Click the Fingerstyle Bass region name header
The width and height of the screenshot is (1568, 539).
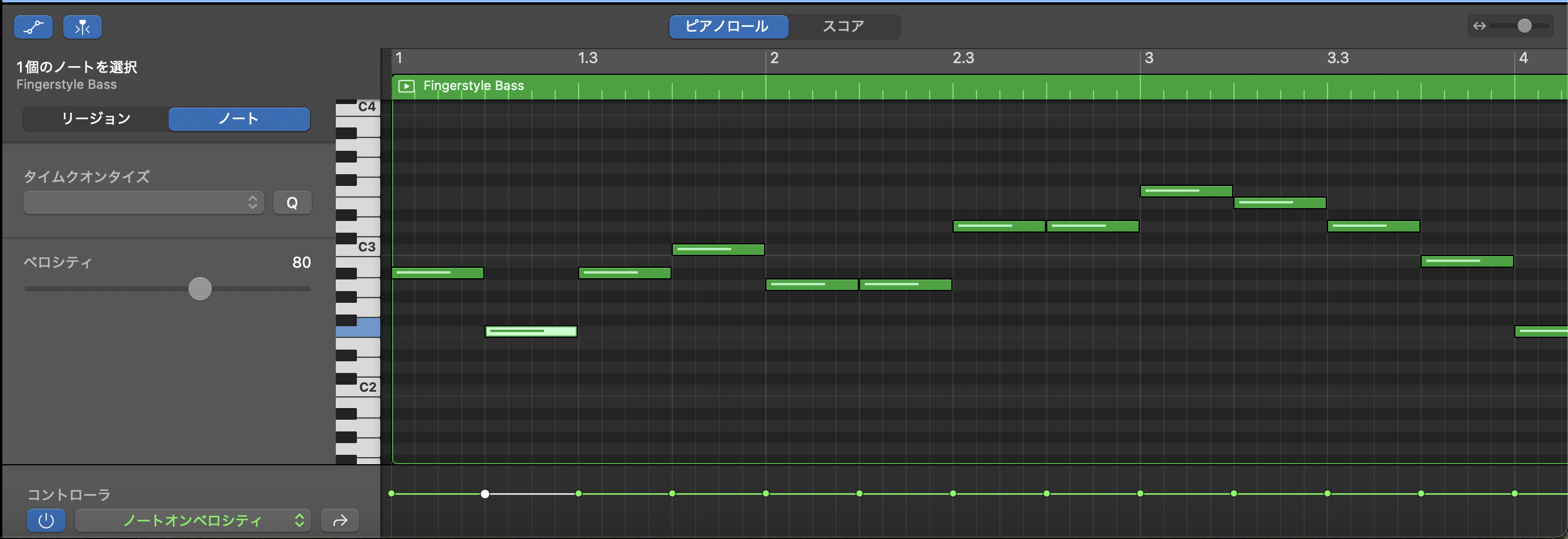tap(473, 86)
